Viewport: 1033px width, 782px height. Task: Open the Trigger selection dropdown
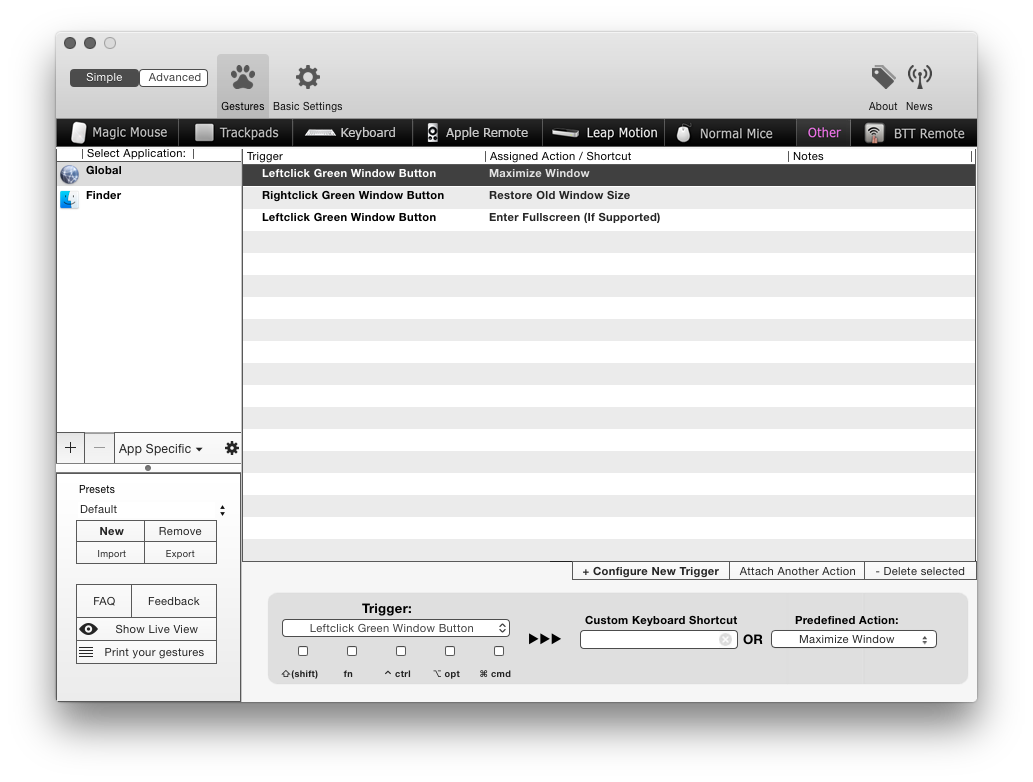396,628
